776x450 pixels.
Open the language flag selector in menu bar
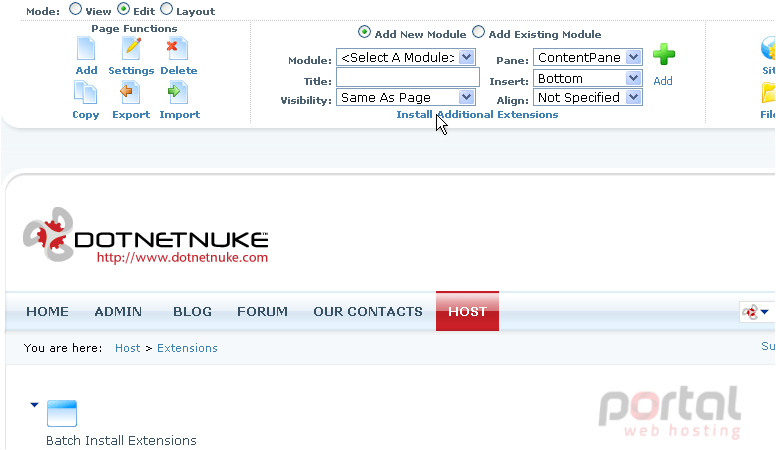pyautogui.click(x=755, y=312)
